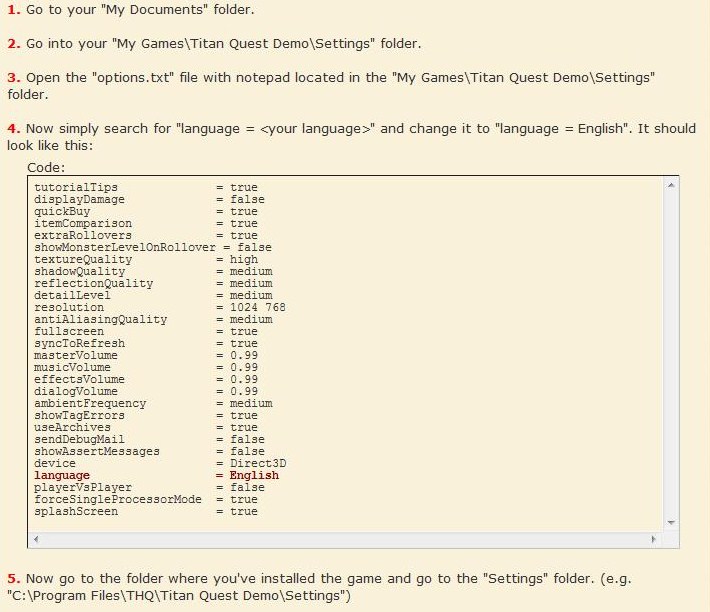Viewport: 710px width, 612px height.
Task: Click the highlighted 'English' value
Action: pos(254,475)
